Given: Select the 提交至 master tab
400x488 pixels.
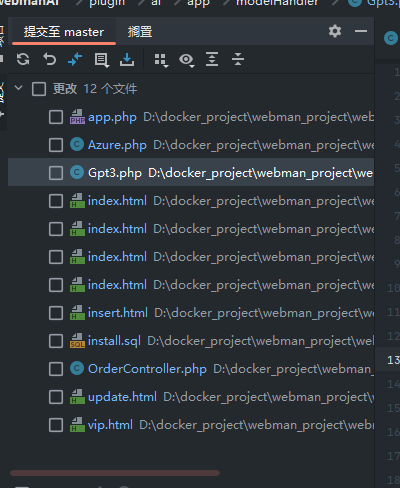Looking at the screenshot, I should pyautogui.click(x=64, y=32).
